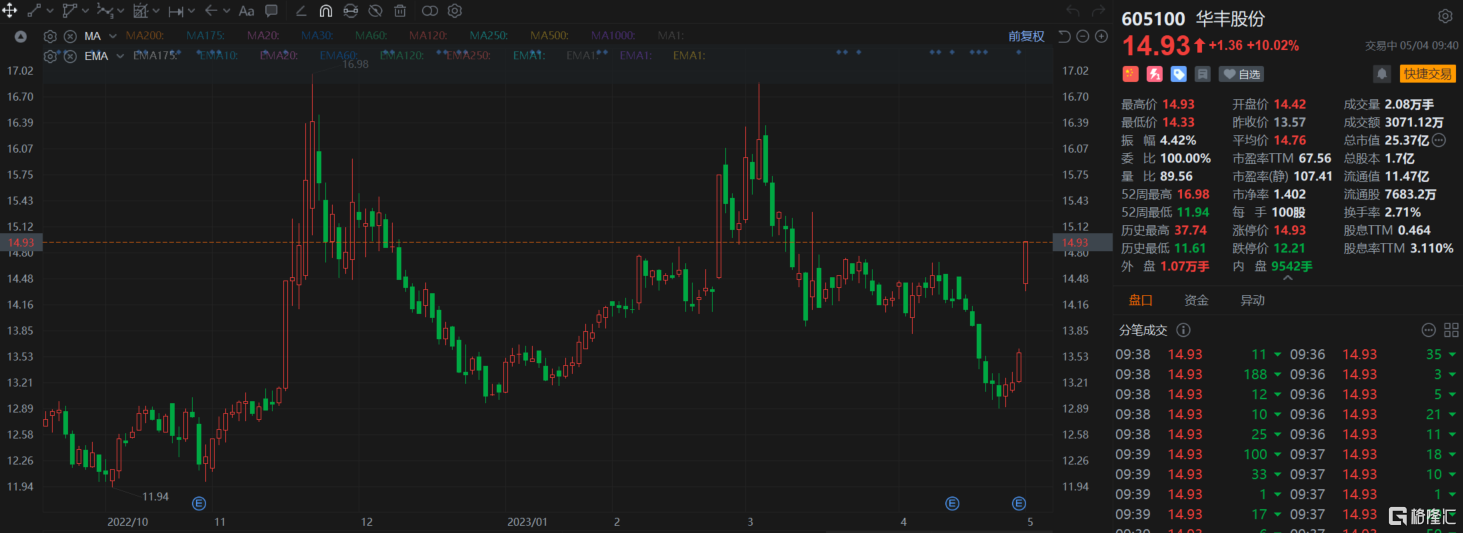
Task: Click event marker E near May
Action: (1020, 502)
